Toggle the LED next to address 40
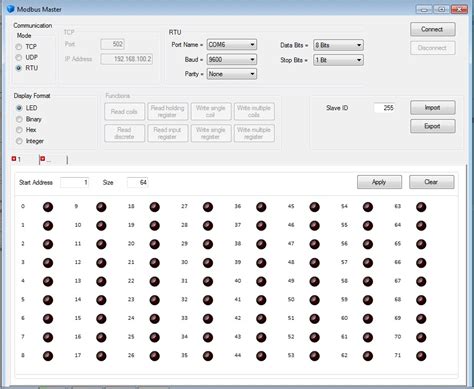This screenshot has height=389, width=474. [x=261, y=282]
